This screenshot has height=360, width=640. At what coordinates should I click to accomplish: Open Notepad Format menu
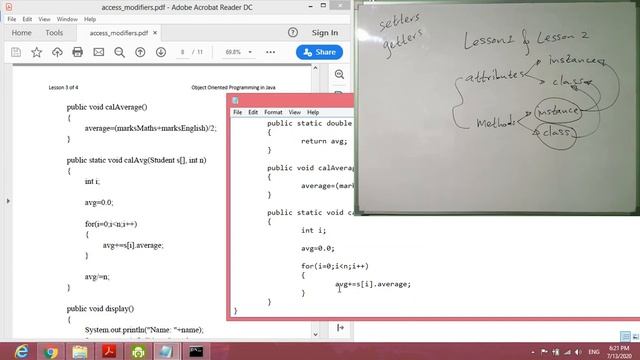(x=273, y=112)
